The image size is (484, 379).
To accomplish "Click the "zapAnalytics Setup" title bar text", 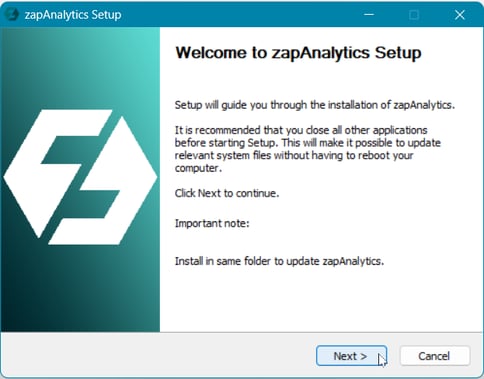I will pos(73,15).
